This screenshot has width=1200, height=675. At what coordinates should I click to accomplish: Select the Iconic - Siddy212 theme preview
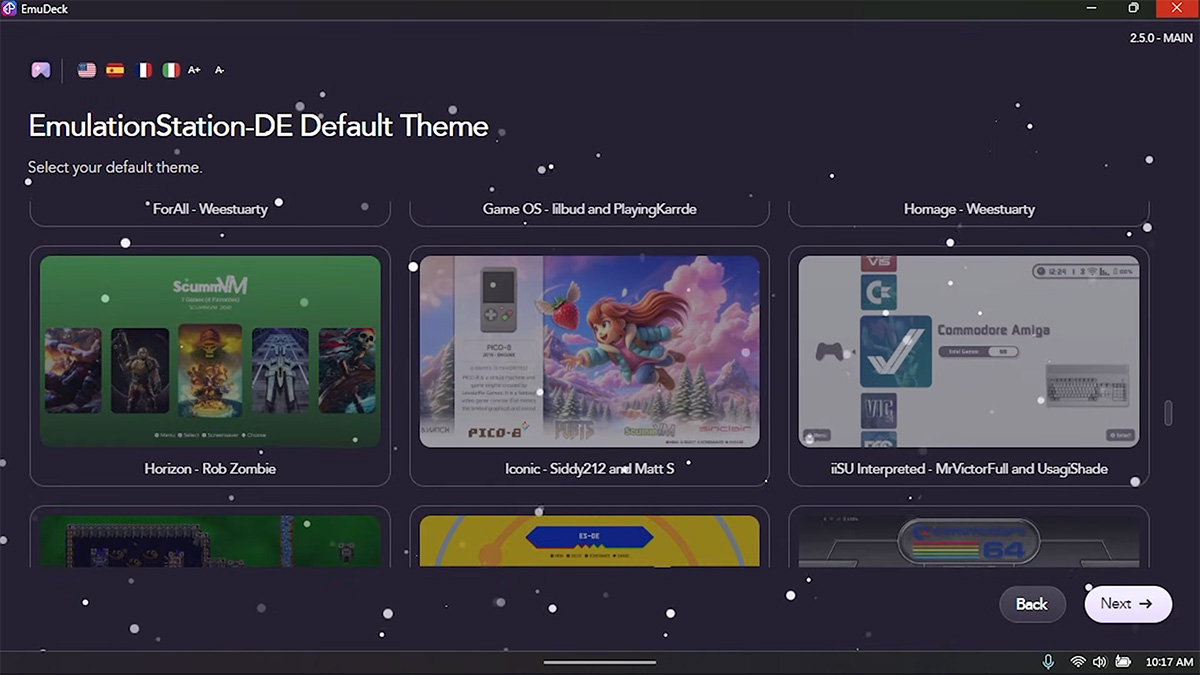pyautogui.click(x=589, y=352)
